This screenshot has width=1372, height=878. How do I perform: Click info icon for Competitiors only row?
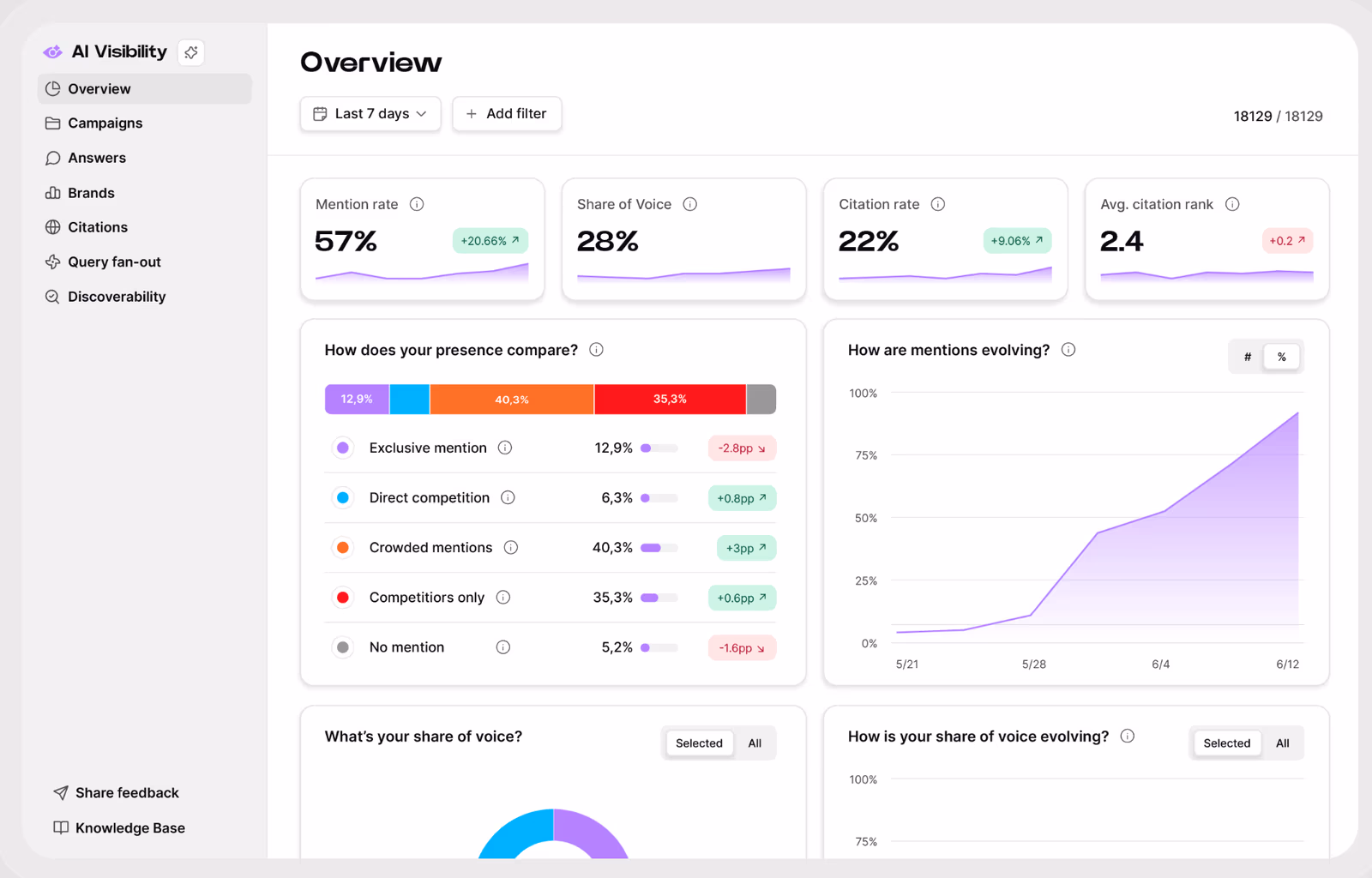503,597
